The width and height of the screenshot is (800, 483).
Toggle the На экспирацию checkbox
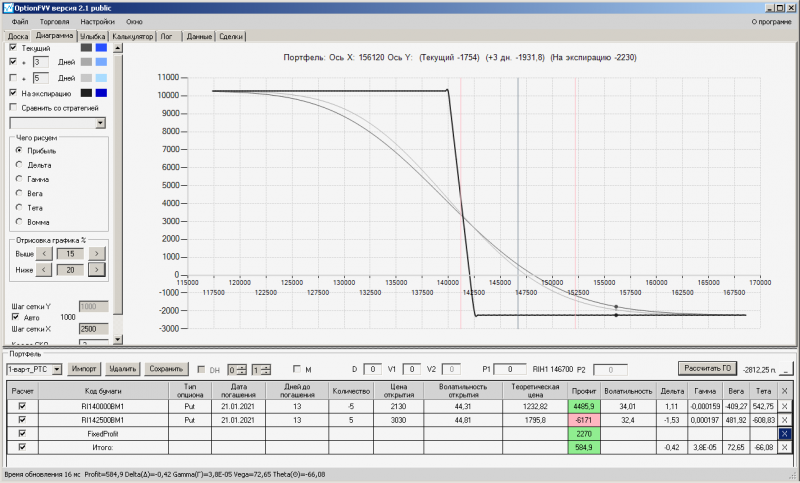point(13,93)
